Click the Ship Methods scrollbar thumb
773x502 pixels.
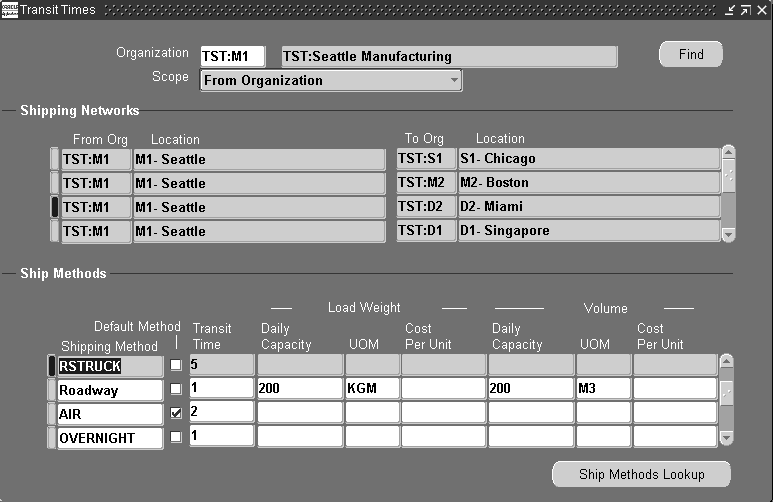pyautogui.click(x=726, y=393)
